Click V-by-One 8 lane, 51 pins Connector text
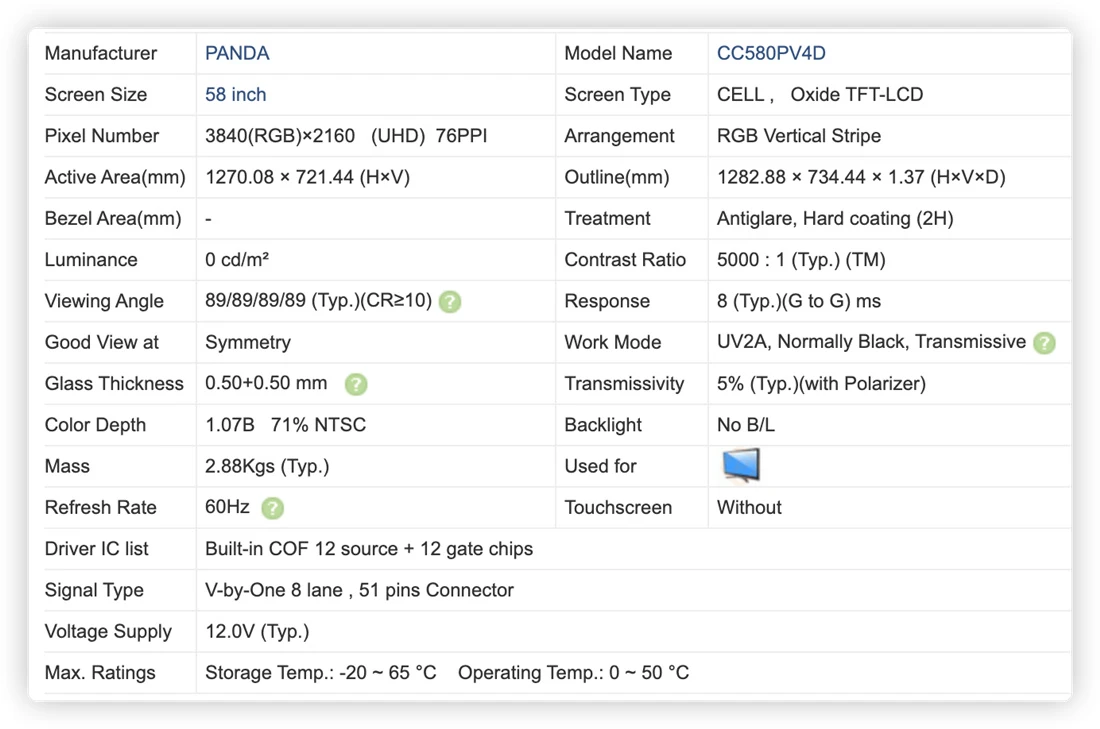 pyautogui.click(x=359, y=591)
